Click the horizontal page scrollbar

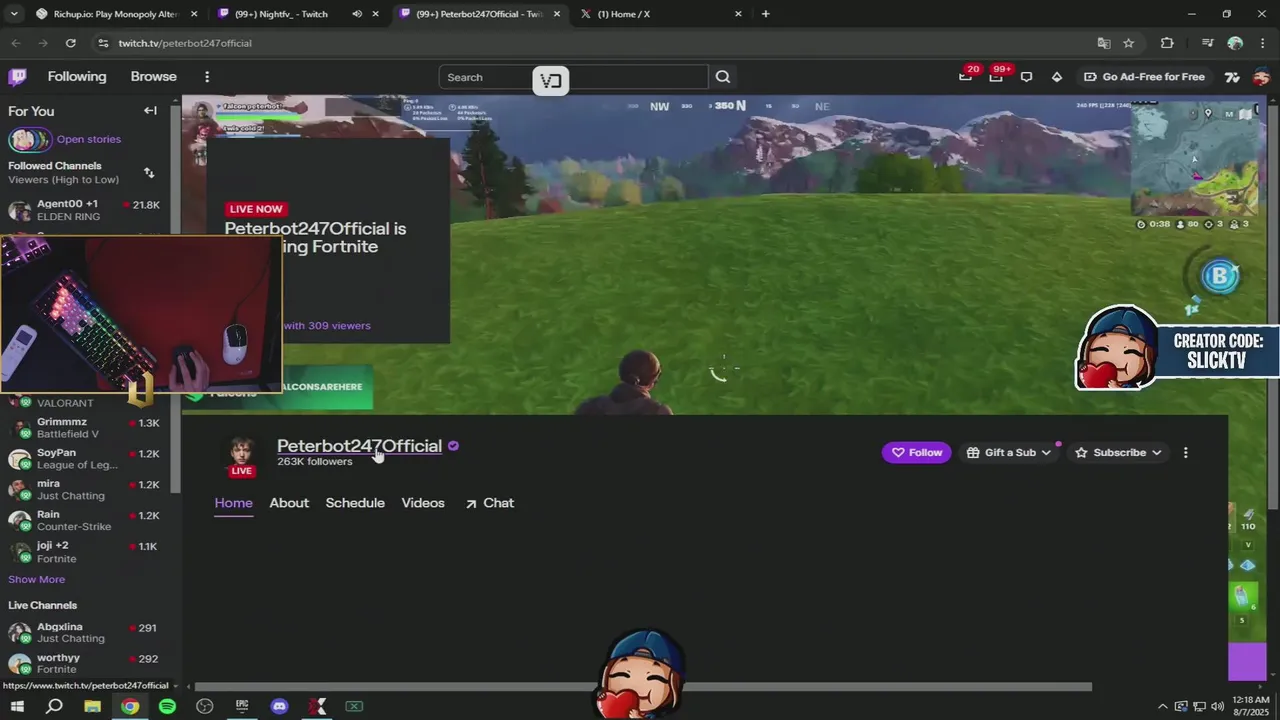[x=643, y=687]
